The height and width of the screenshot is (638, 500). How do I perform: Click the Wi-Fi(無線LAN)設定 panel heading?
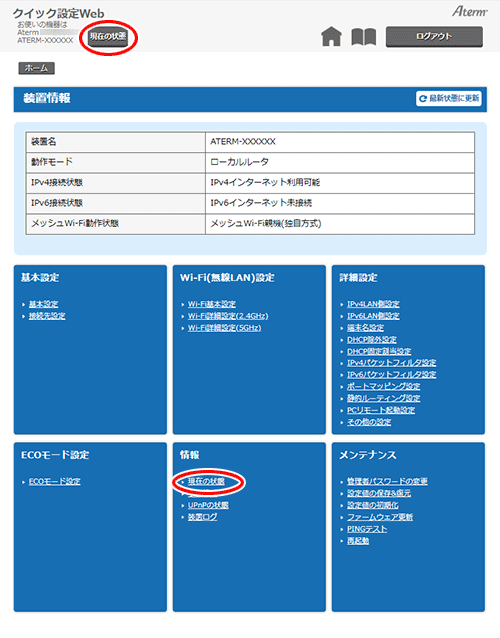point(227,277)
